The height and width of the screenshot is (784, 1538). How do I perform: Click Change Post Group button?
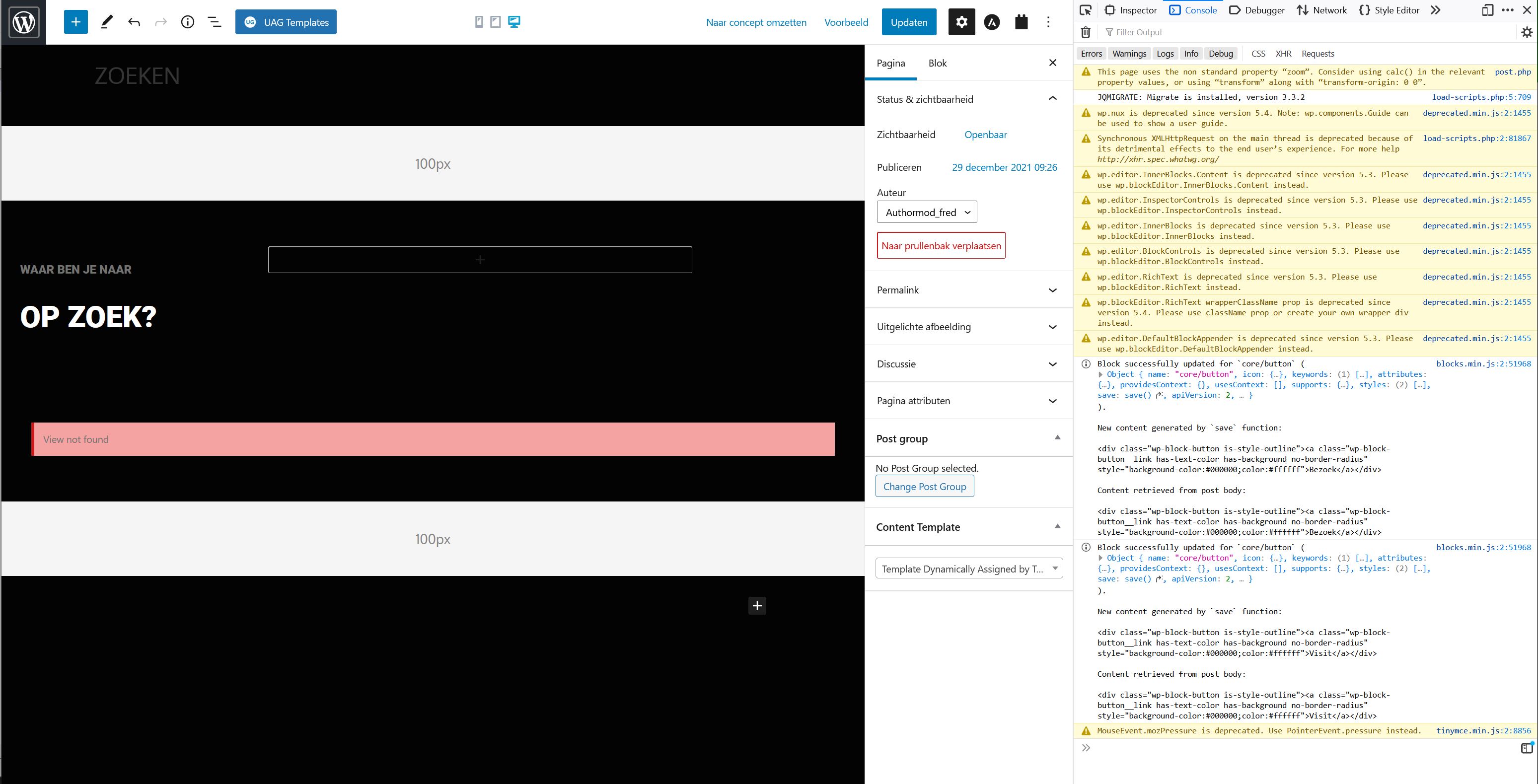[925, 486]
